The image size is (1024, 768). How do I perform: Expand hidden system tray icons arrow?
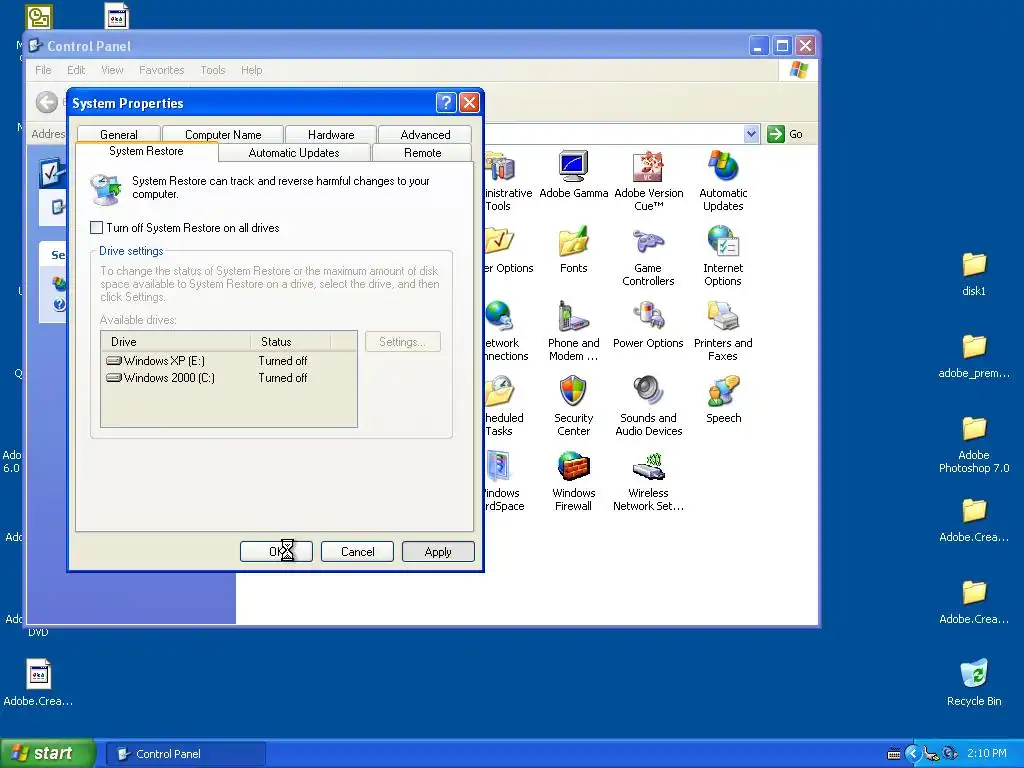[912, 754]
